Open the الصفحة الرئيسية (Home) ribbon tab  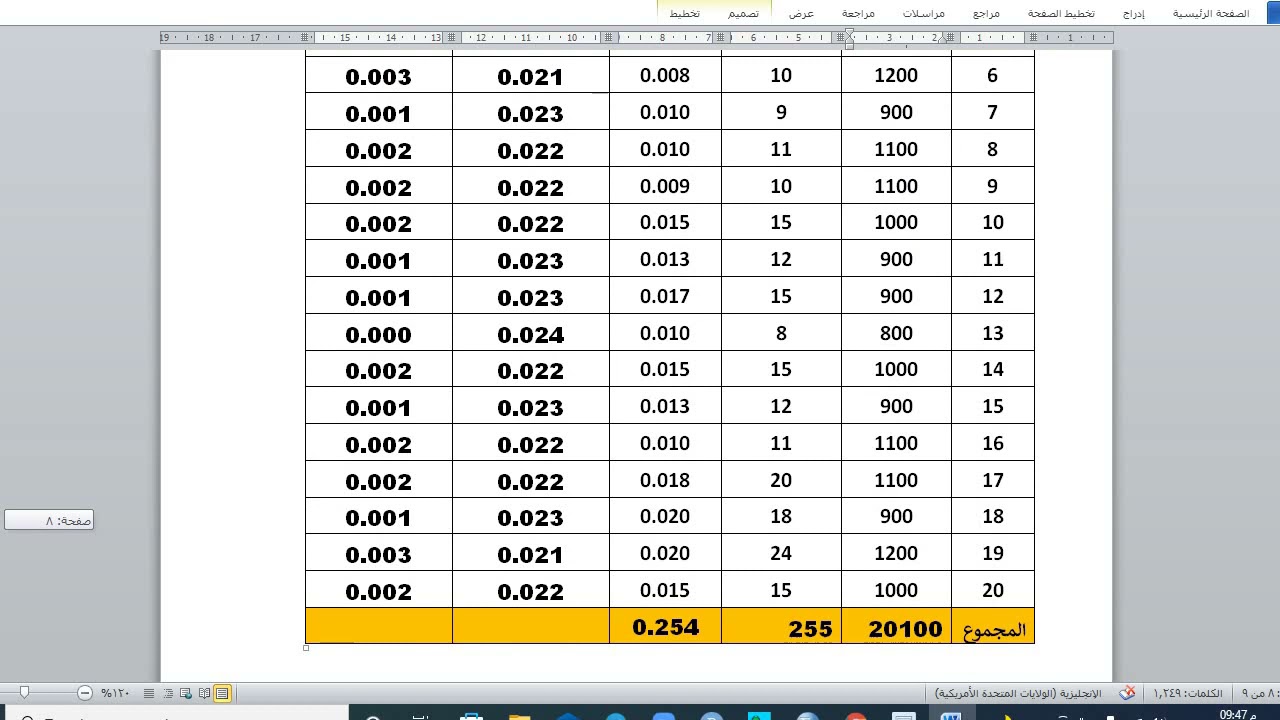point(1211,14)
